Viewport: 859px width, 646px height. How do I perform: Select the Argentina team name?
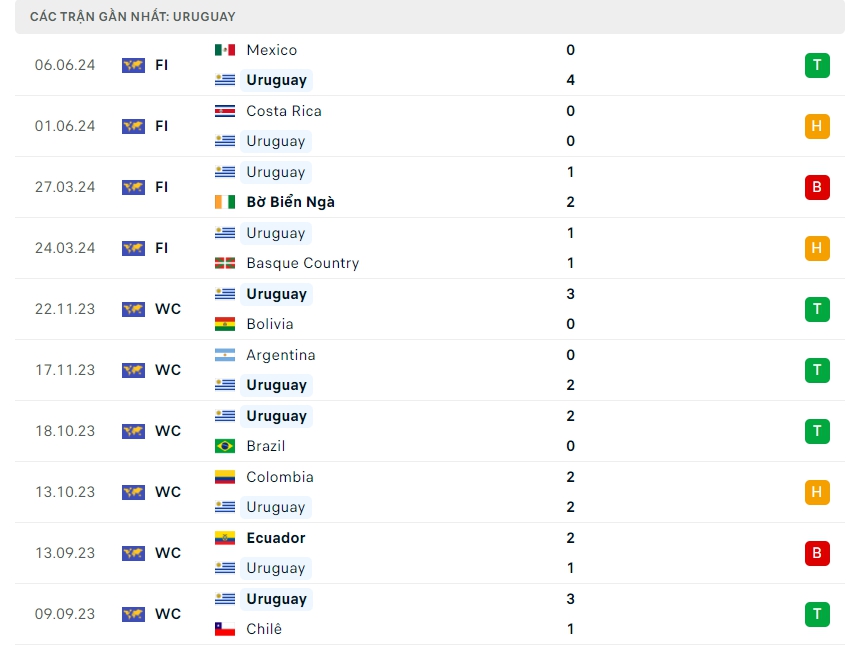[280, 355]
